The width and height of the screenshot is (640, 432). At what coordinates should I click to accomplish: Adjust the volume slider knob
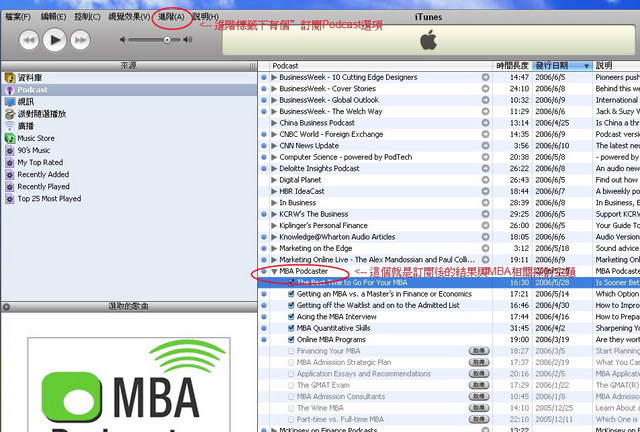coord(167,40)
